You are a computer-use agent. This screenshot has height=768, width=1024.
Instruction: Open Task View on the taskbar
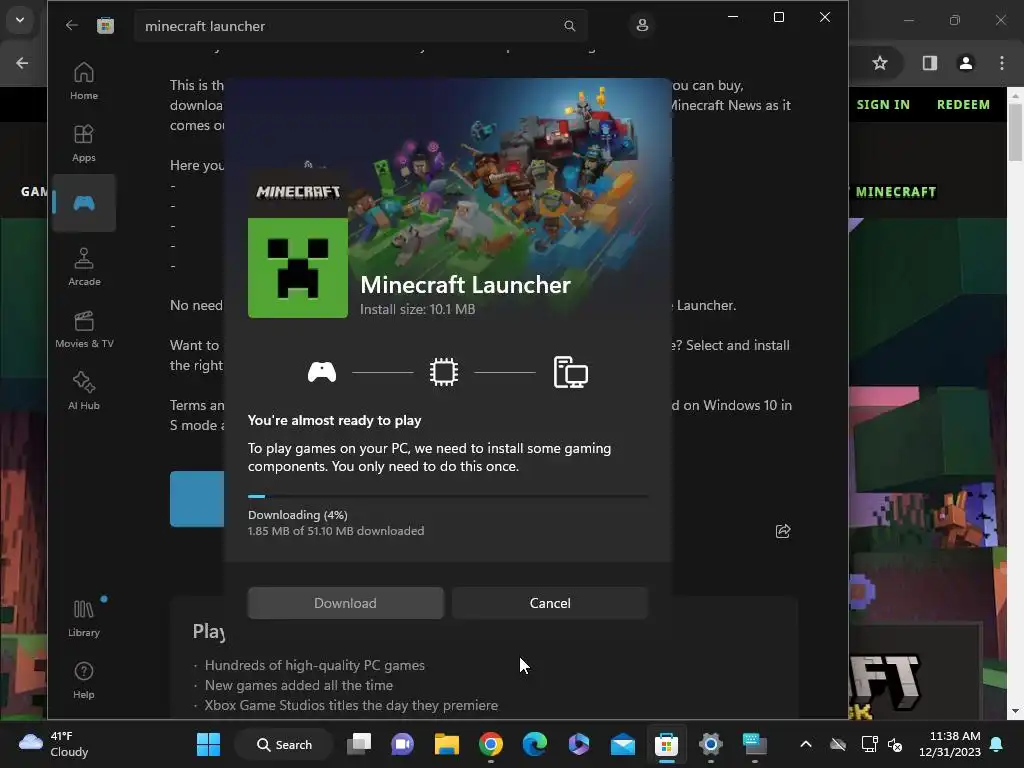pos(359,744)
